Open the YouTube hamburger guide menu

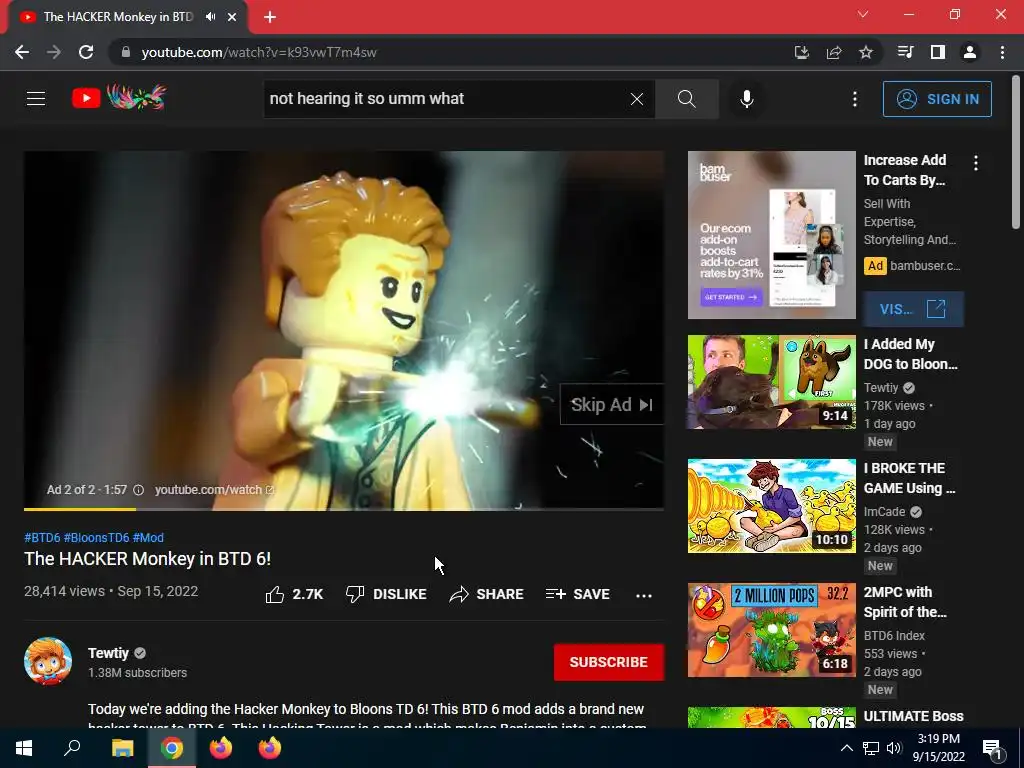point(36,99)
